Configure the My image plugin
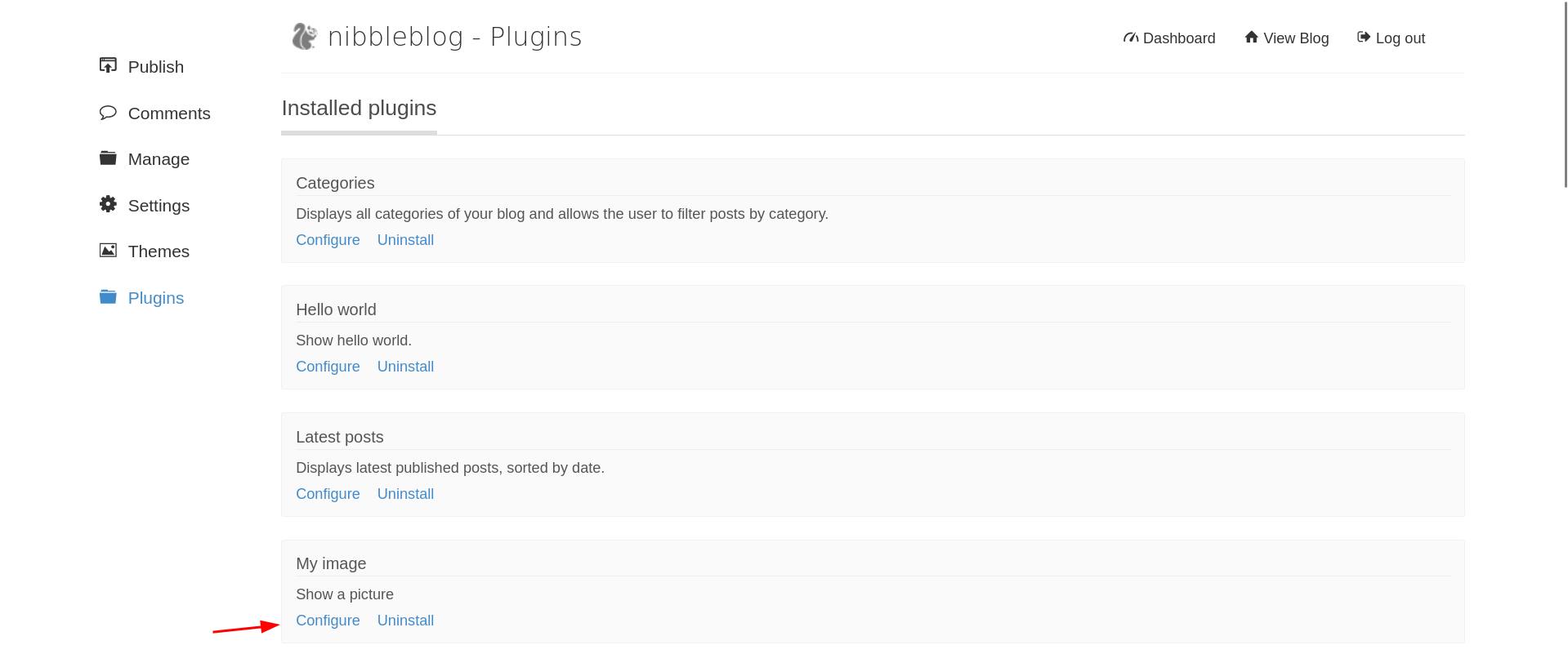 point(328,621)
